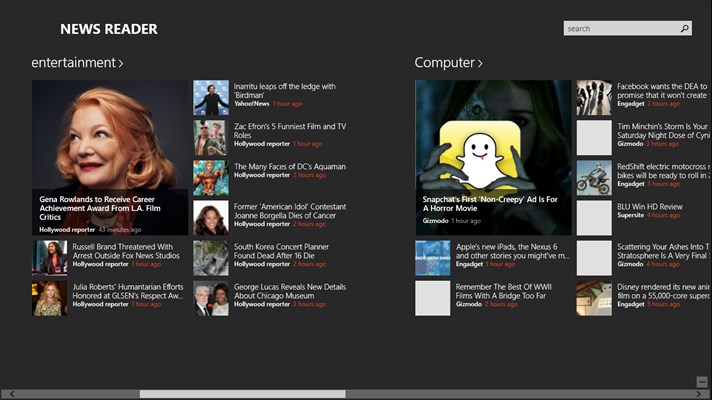Screen dimensions: 712x400
Task: Open 'Remember The Best Of WWII Films' headline
Action: click(x=504, y=291)
